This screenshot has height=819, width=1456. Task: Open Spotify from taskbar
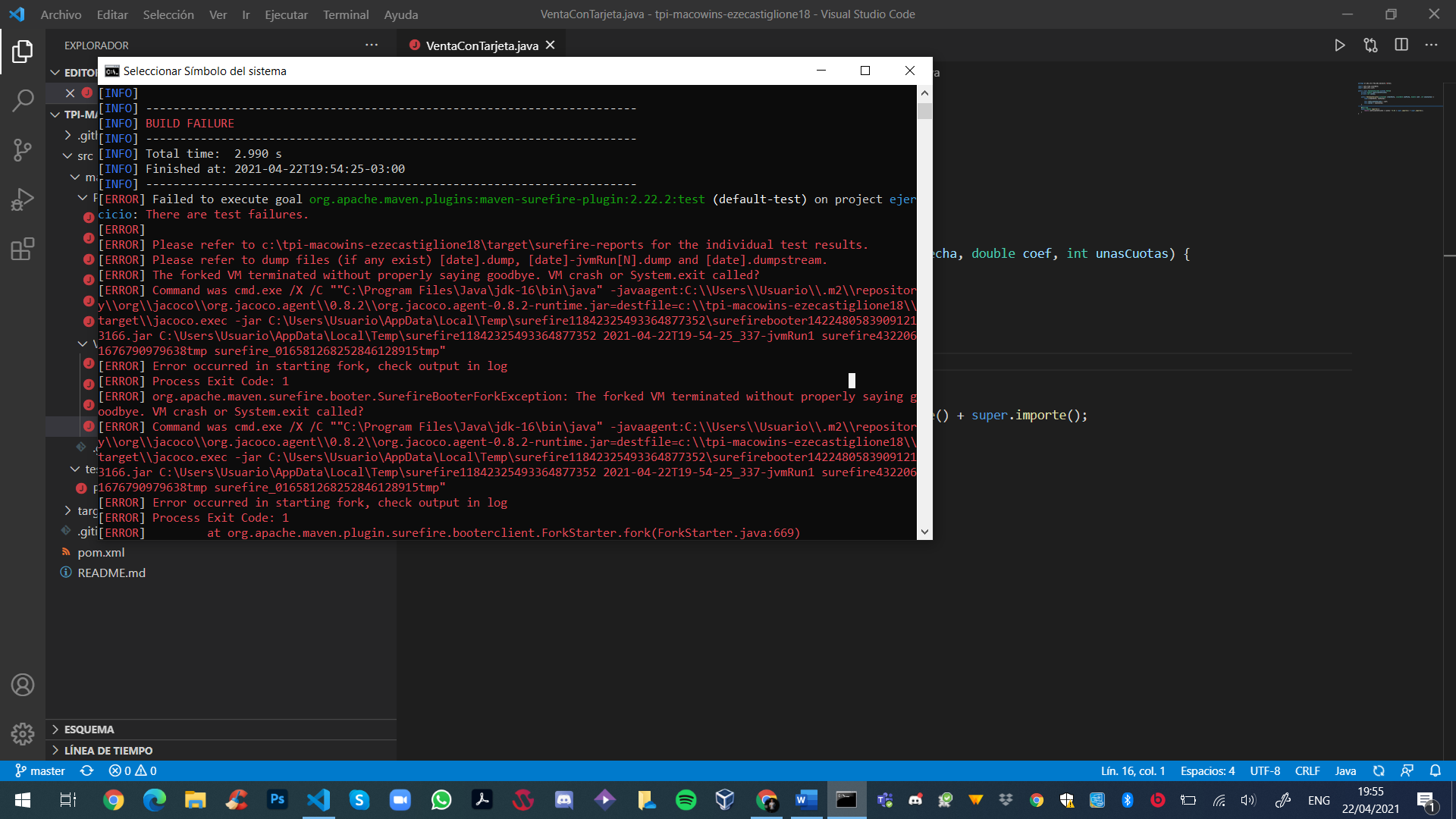pos(686,800)
